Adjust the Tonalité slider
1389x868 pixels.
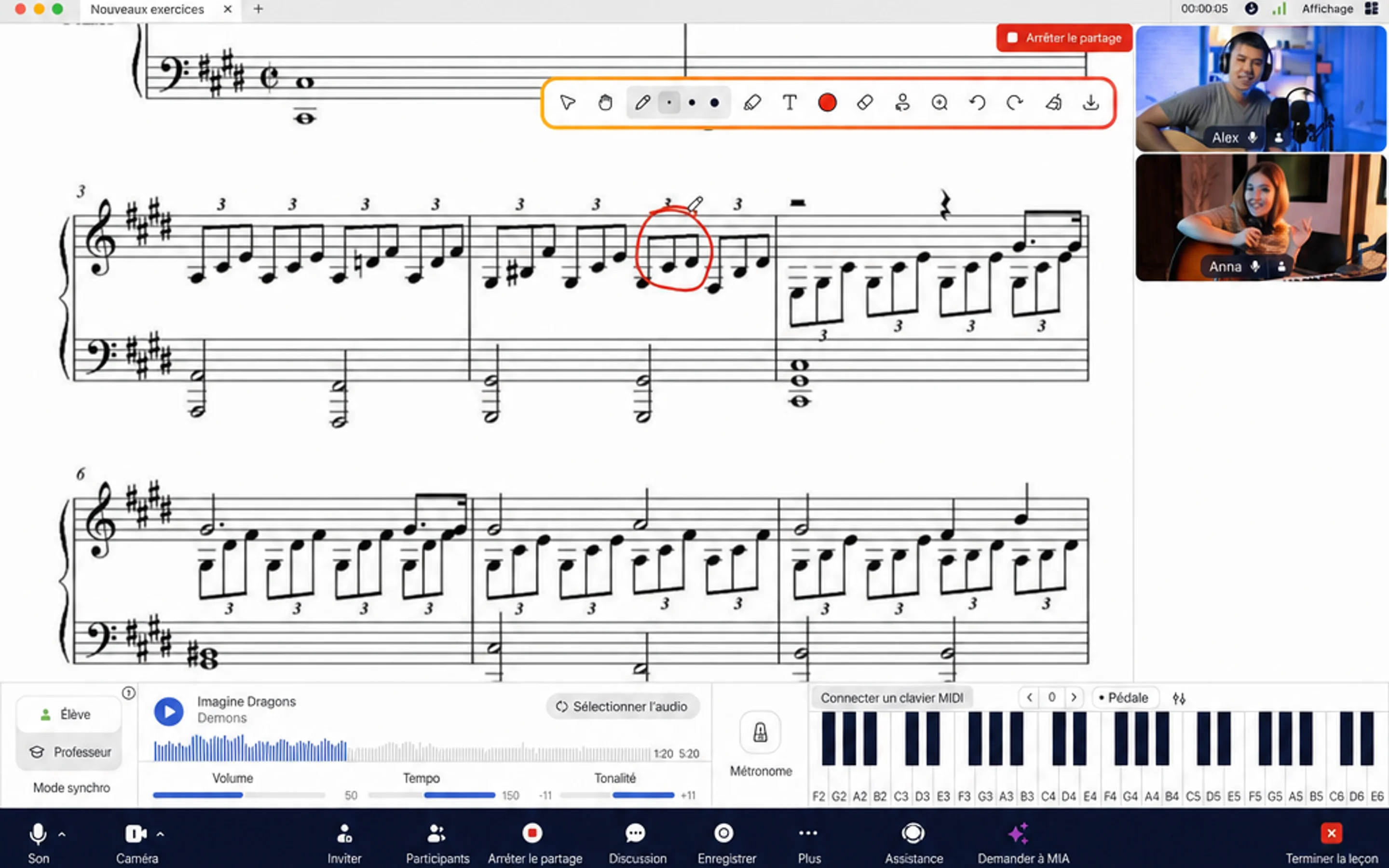[618, 795]
